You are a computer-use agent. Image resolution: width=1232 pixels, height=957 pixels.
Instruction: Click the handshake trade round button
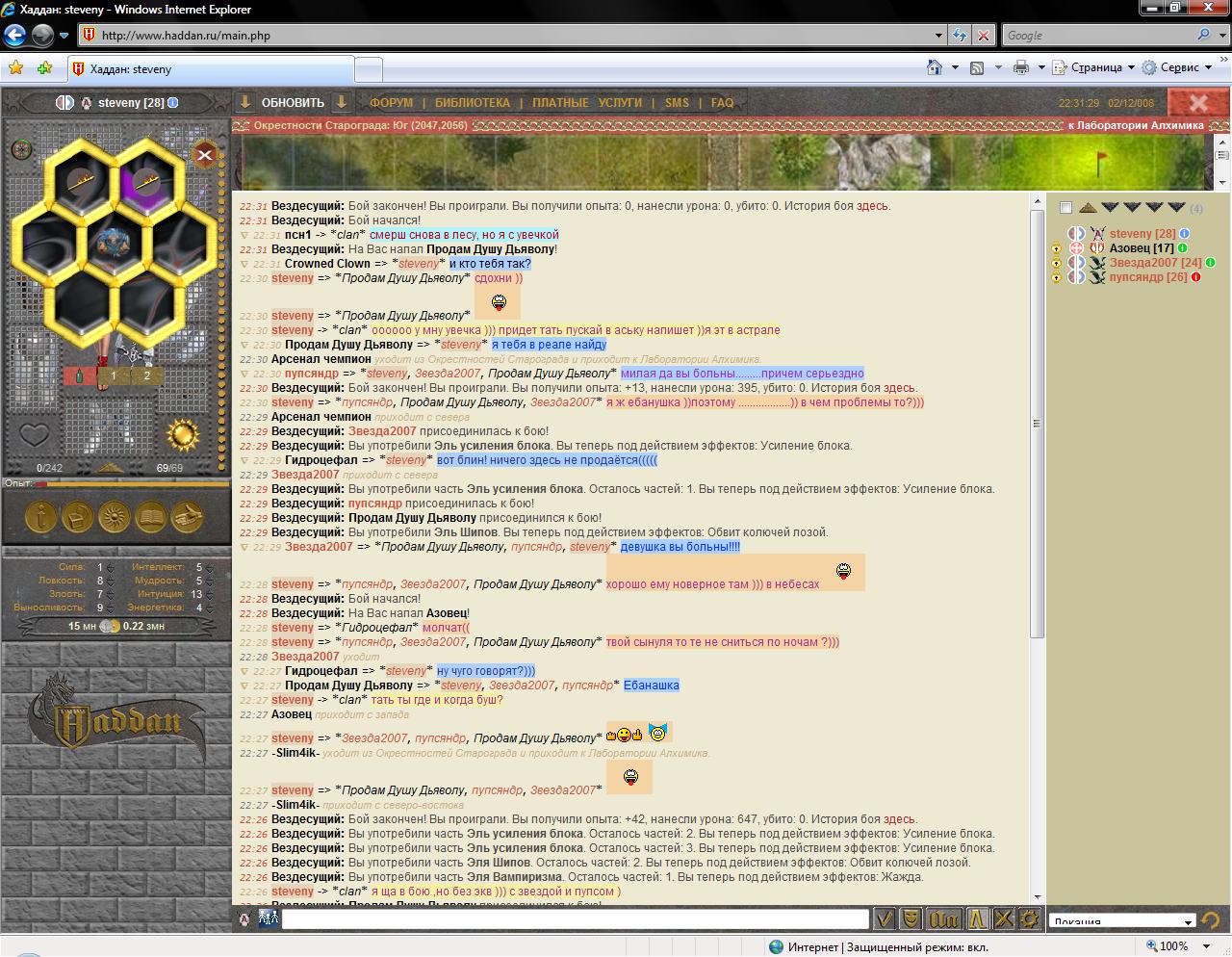pos(188,518)
